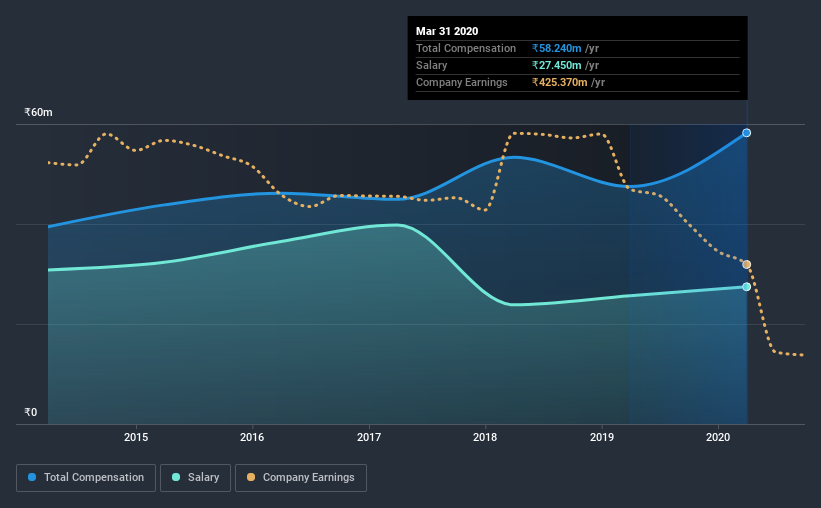
Task: Toggle the Company Earnings legend button
Action: point(301,478)
